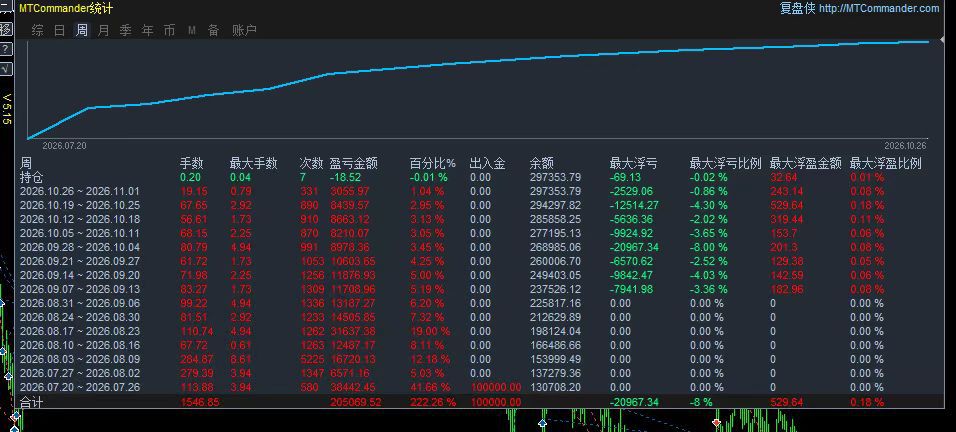The width and height of the screenshot is (956, 432).
Task: Click the 最大手数 column header
Action: pos(254,163)
